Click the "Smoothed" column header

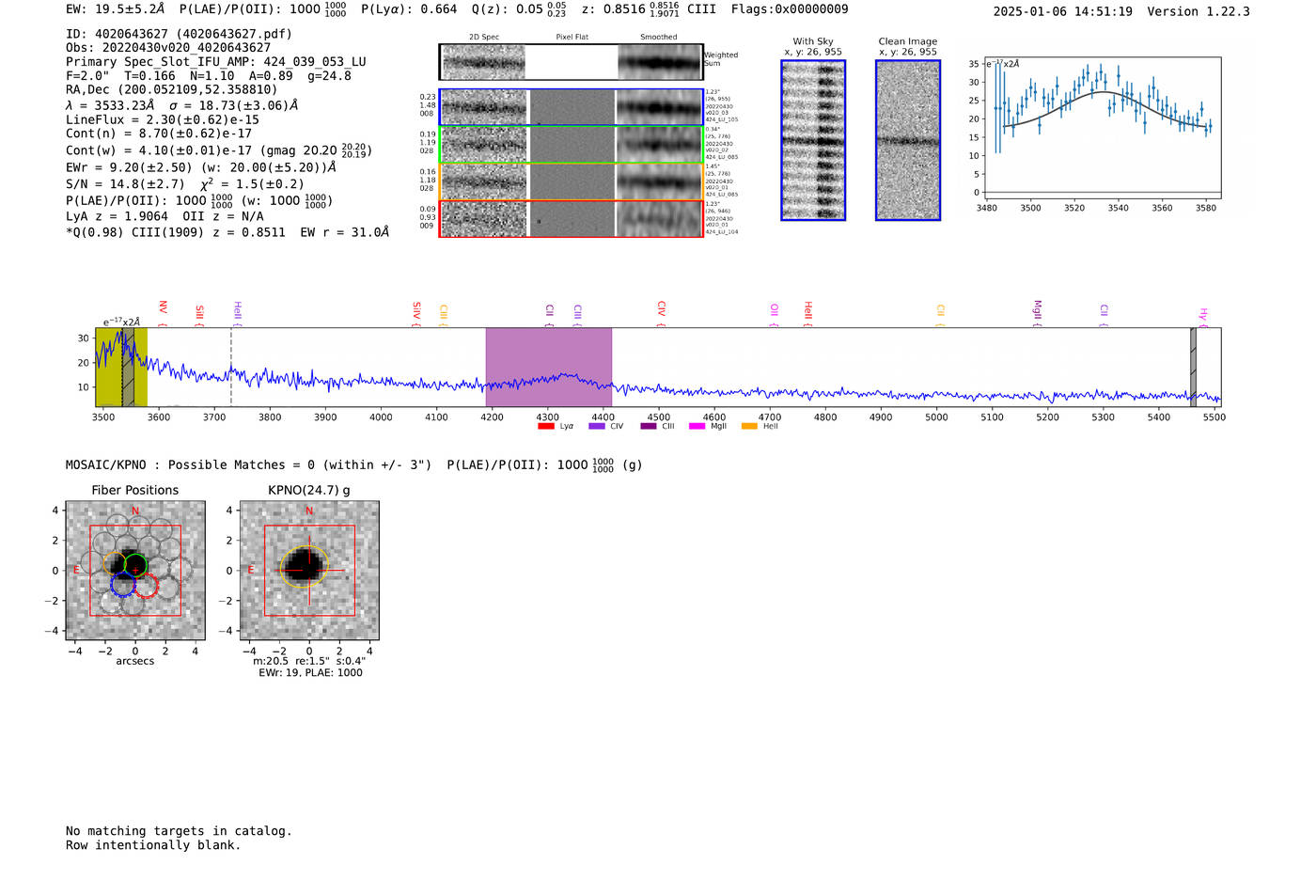pyautogui.click(x=658, y=37)
